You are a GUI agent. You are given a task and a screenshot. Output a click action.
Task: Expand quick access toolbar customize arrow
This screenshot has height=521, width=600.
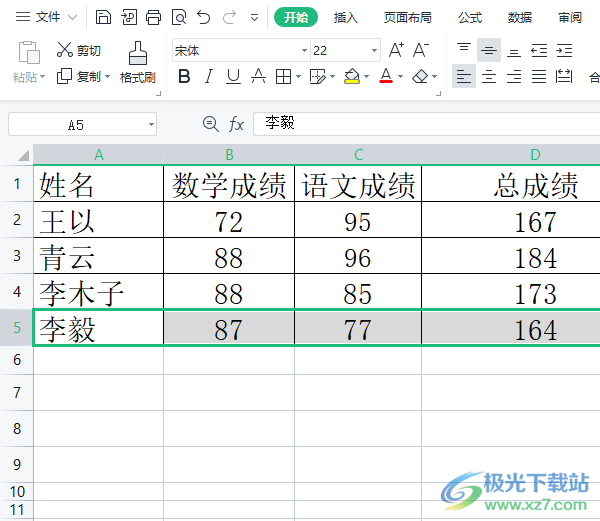254,18
